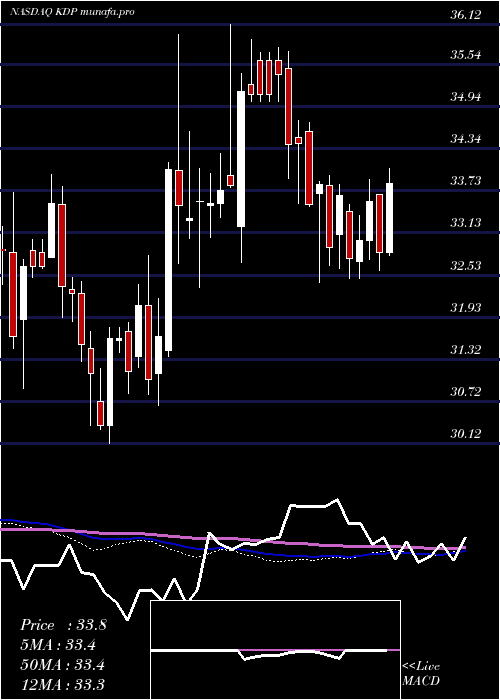Click the 33.13 price axis label
500x700 pixels.
[466, 223]
